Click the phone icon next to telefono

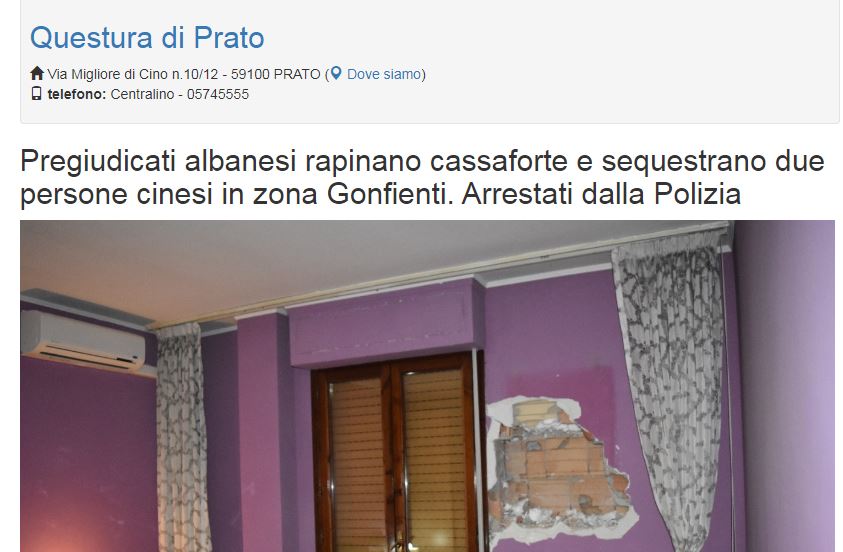click(x=37, y=94)
